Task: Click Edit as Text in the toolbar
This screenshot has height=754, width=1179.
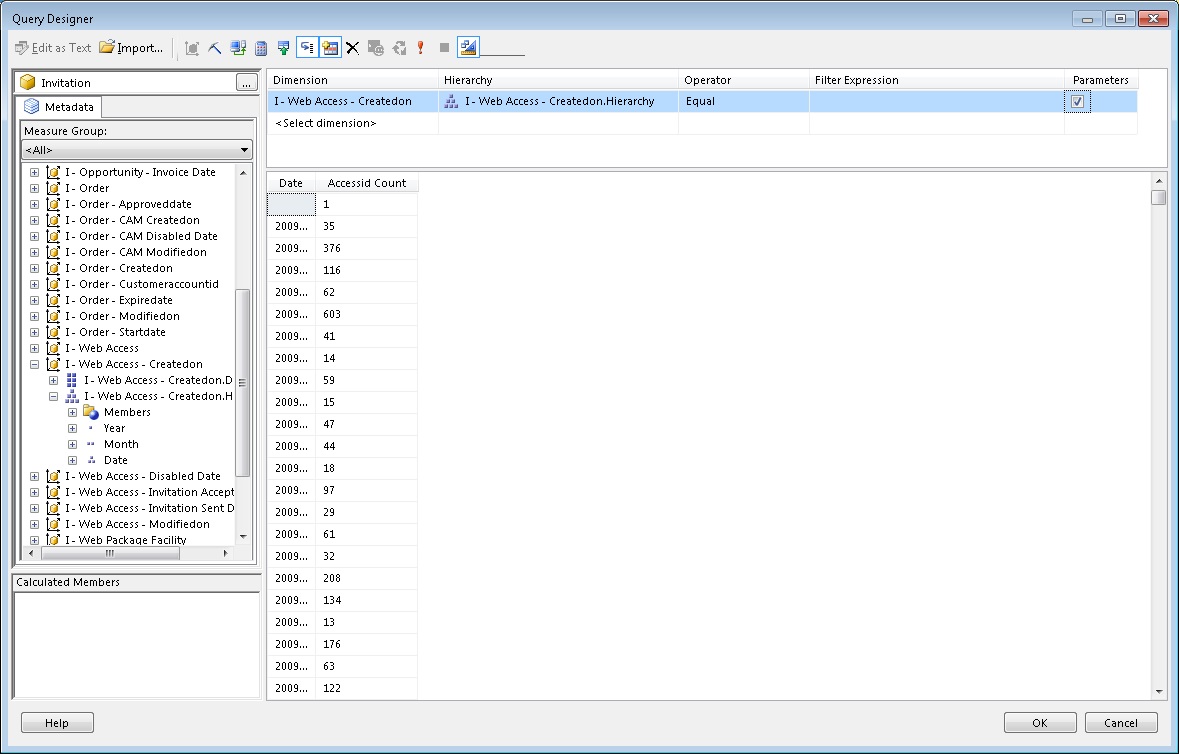Action: [x=54, y=47]
